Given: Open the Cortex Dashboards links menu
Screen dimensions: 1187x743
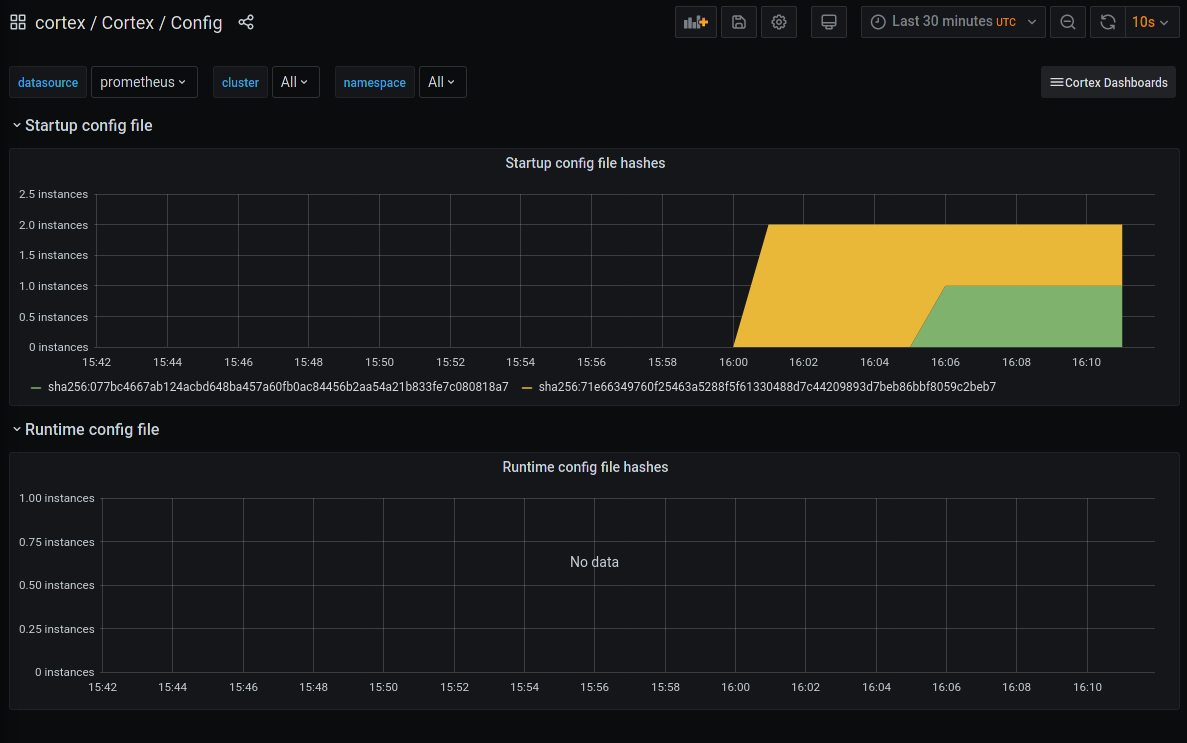Looking at the screenshot, I should (1108, 82).
